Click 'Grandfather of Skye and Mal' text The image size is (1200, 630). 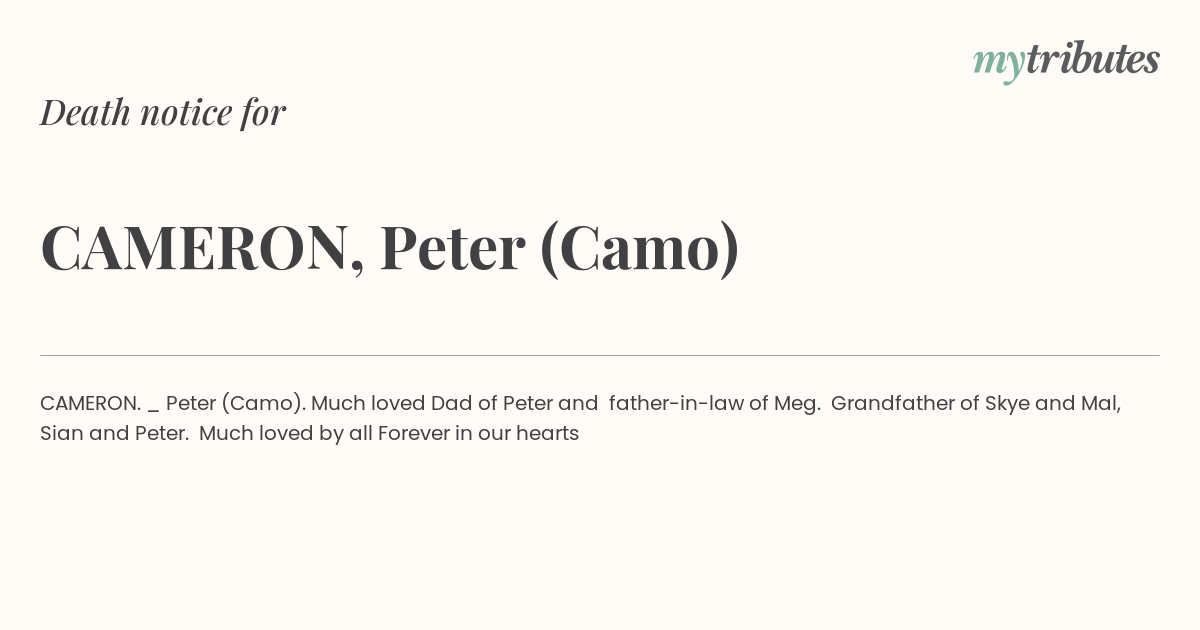click(x=974, y=404)
